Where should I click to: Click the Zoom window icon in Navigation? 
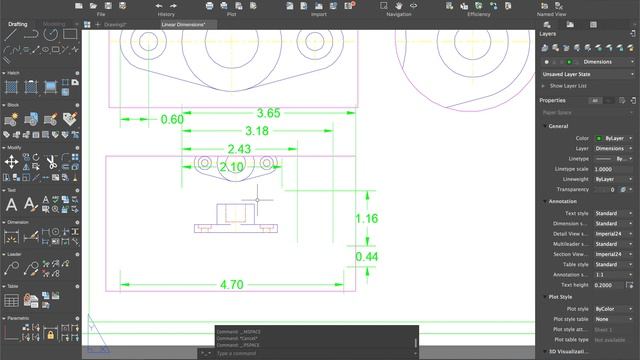point(384,6)
